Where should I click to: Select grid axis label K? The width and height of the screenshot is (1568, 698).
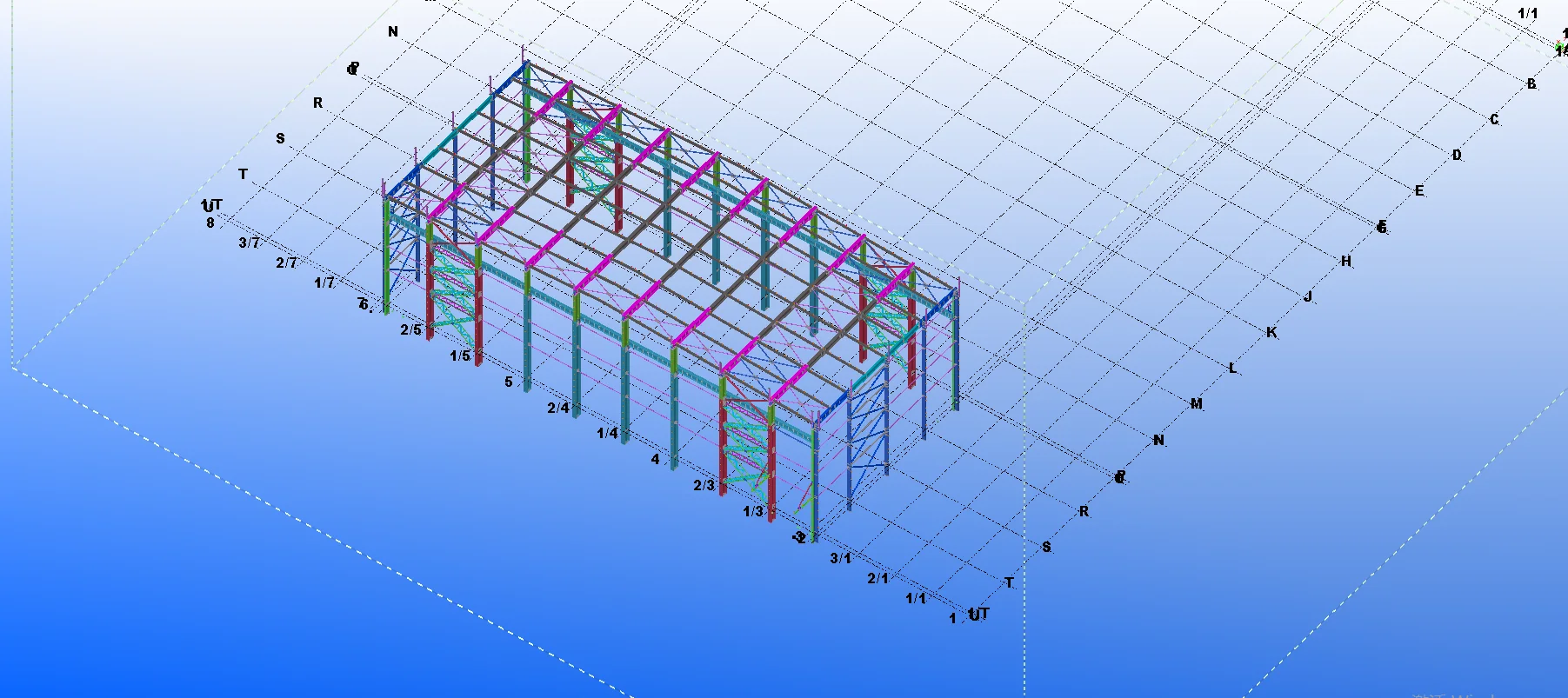[1271, 333]
